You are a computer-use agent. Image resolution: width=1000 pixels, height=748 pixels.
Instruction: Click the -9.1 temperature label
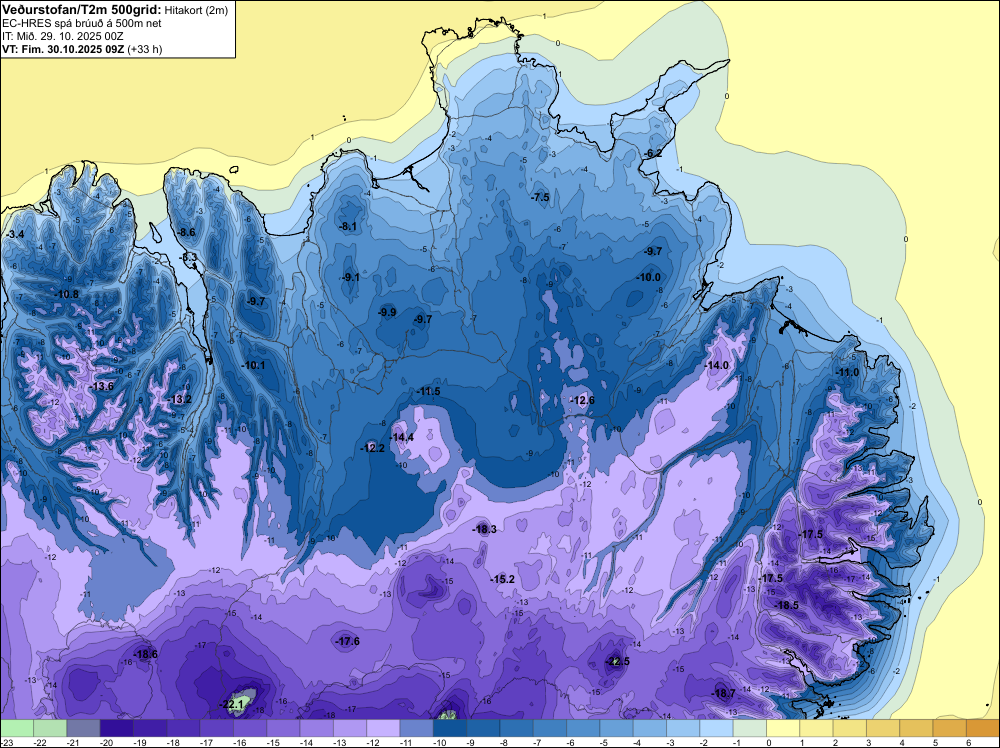click(351, 277)
